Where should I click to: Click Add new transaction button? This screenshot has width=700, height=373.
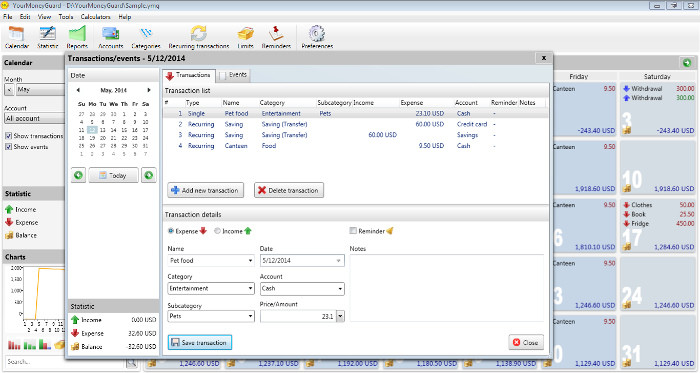(206, 191)
